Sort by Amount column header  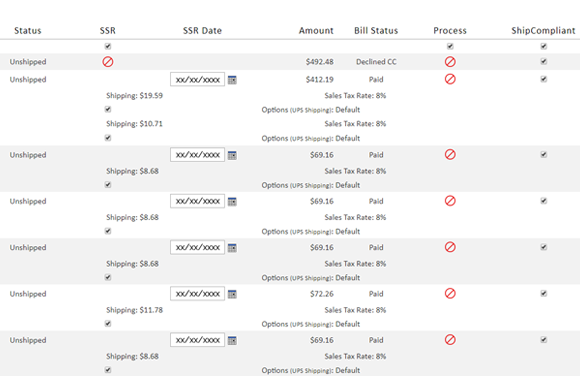point(316,31)
